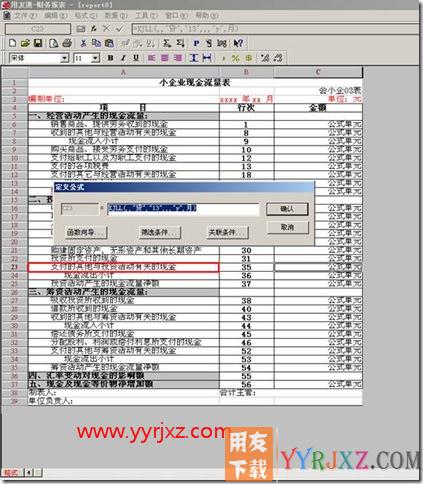Open the 工具 menu
Viewport: 423px width, 484px height.
click(146, 16)
